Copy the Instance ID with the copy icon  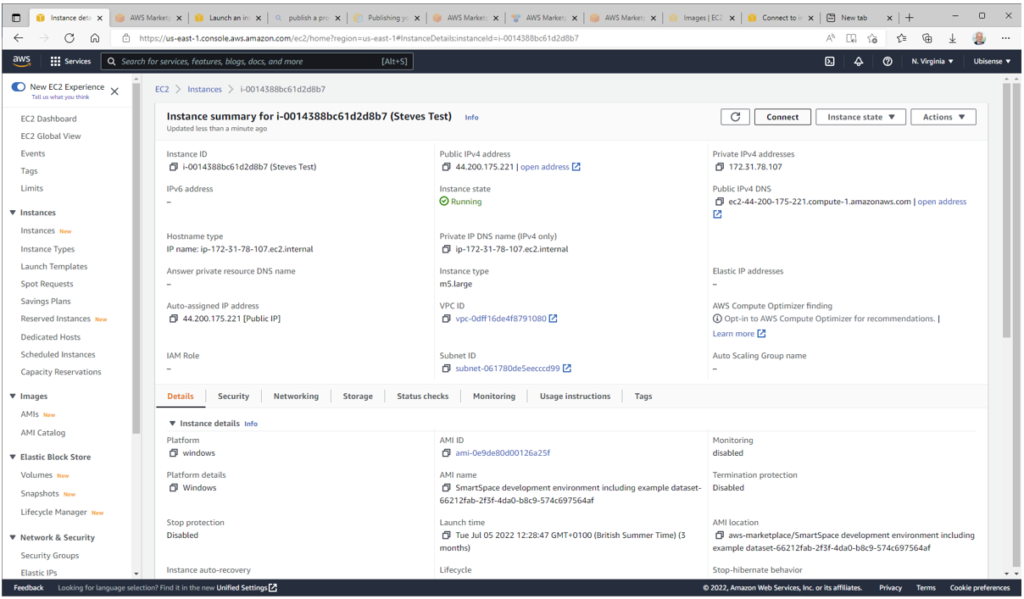173,167
